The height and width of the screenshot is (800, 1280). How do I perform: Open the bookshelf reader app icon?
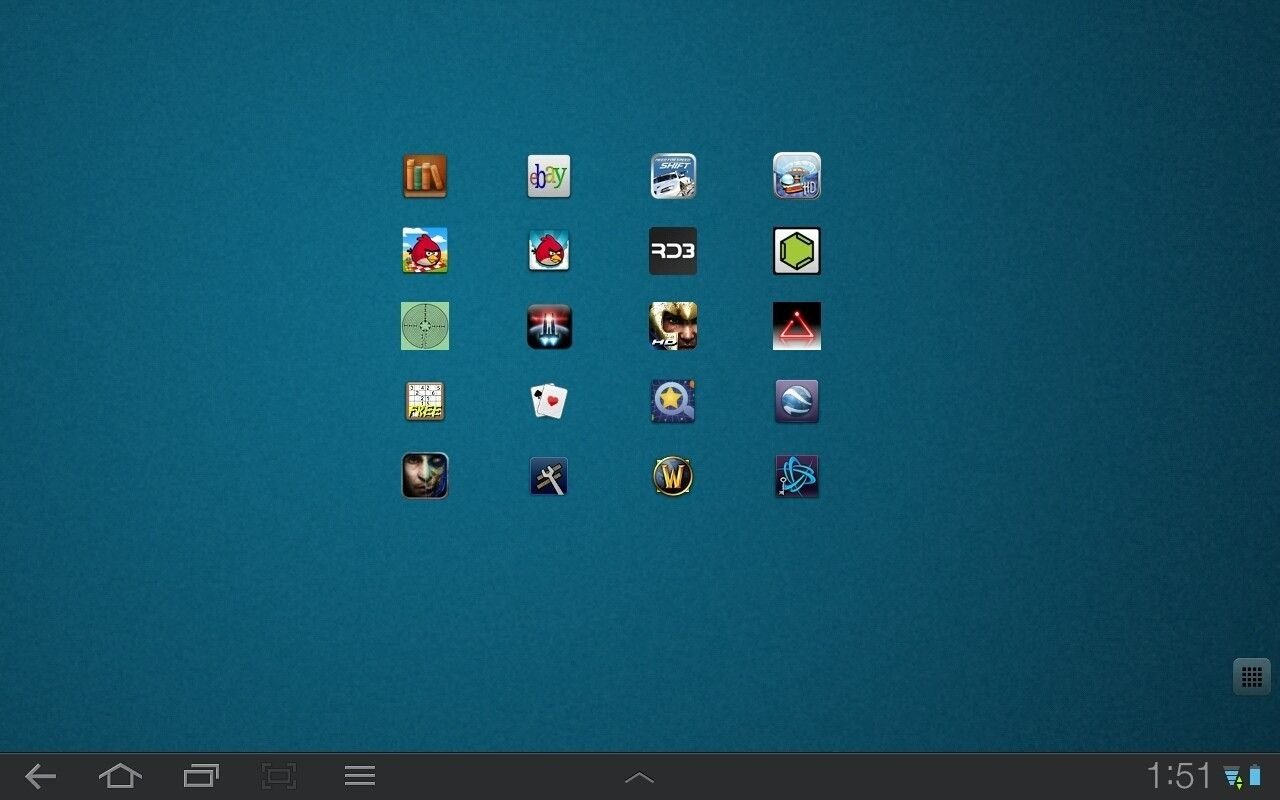point(425,176)
